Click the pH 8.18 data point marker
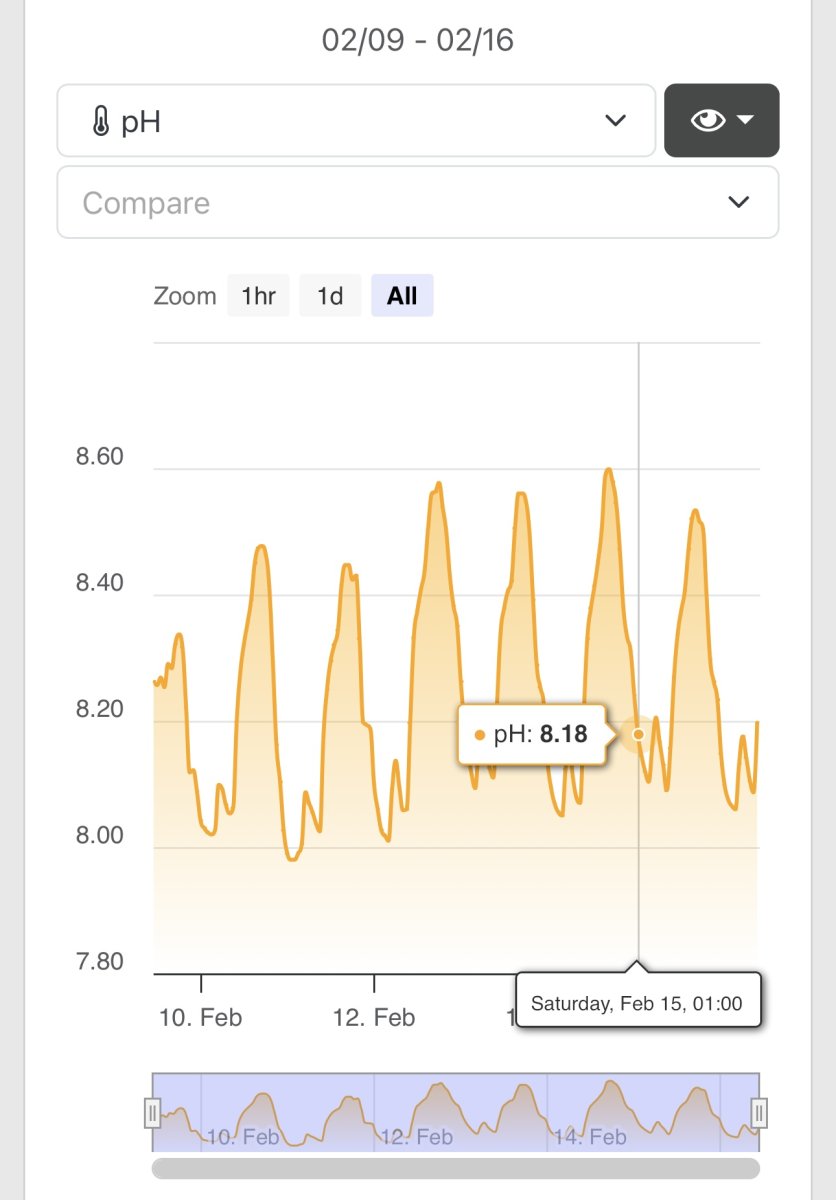836x1200 pixels. click(x=638, y=735)
